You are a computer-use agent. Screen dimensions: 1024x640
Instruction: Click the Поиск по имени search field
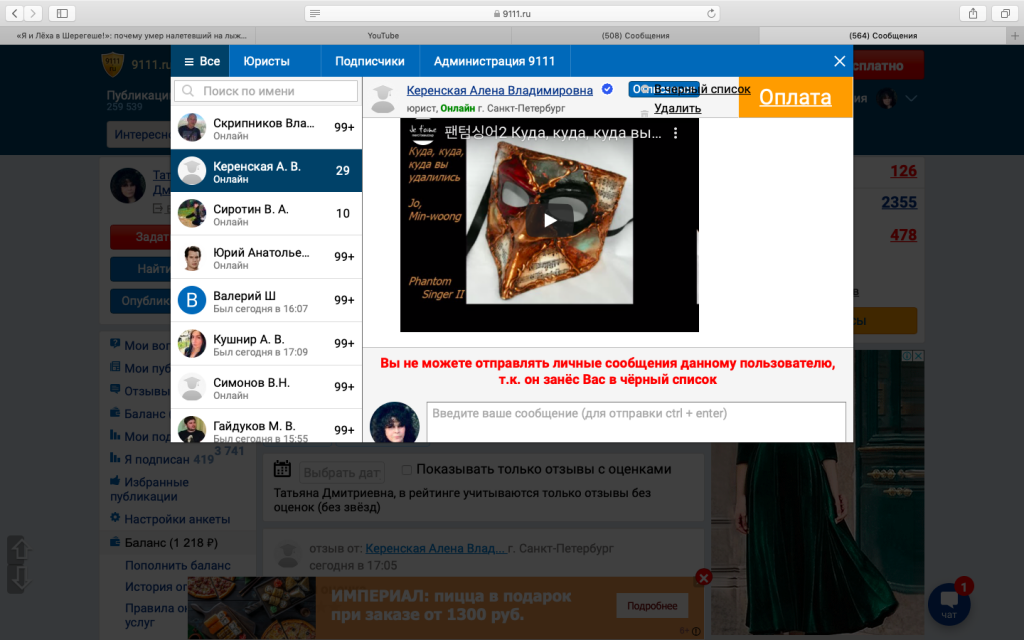coord(266,91)
